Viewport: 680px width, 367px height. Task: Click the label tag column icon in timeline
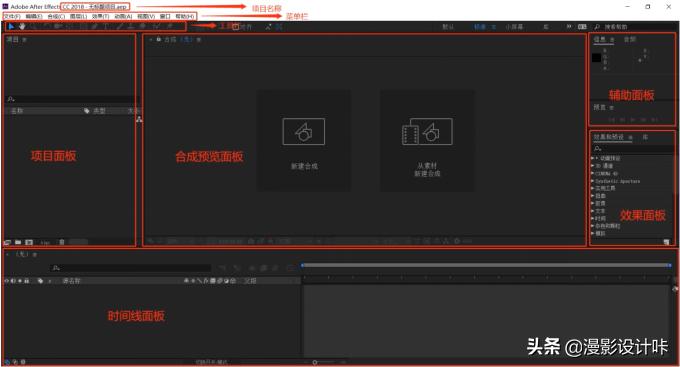(40, 281)
